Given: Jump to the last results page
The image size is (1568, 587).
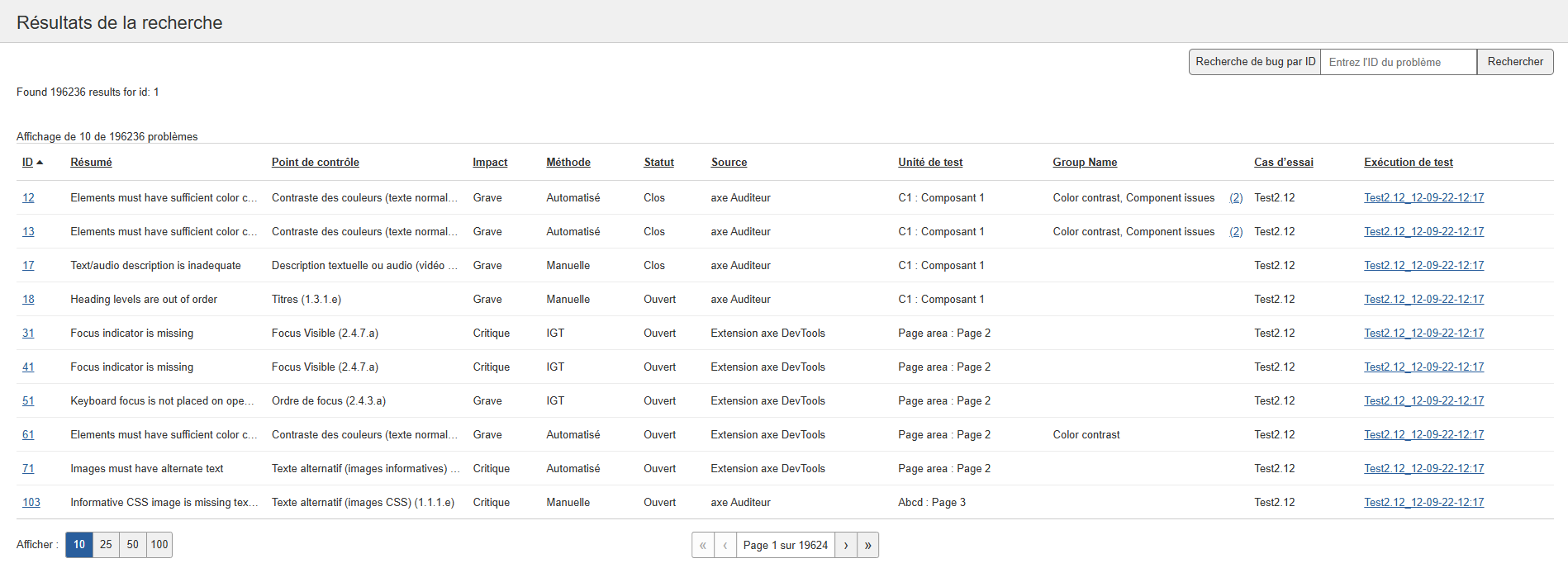Looking at the screenshot, I should [x=867, y=545].
